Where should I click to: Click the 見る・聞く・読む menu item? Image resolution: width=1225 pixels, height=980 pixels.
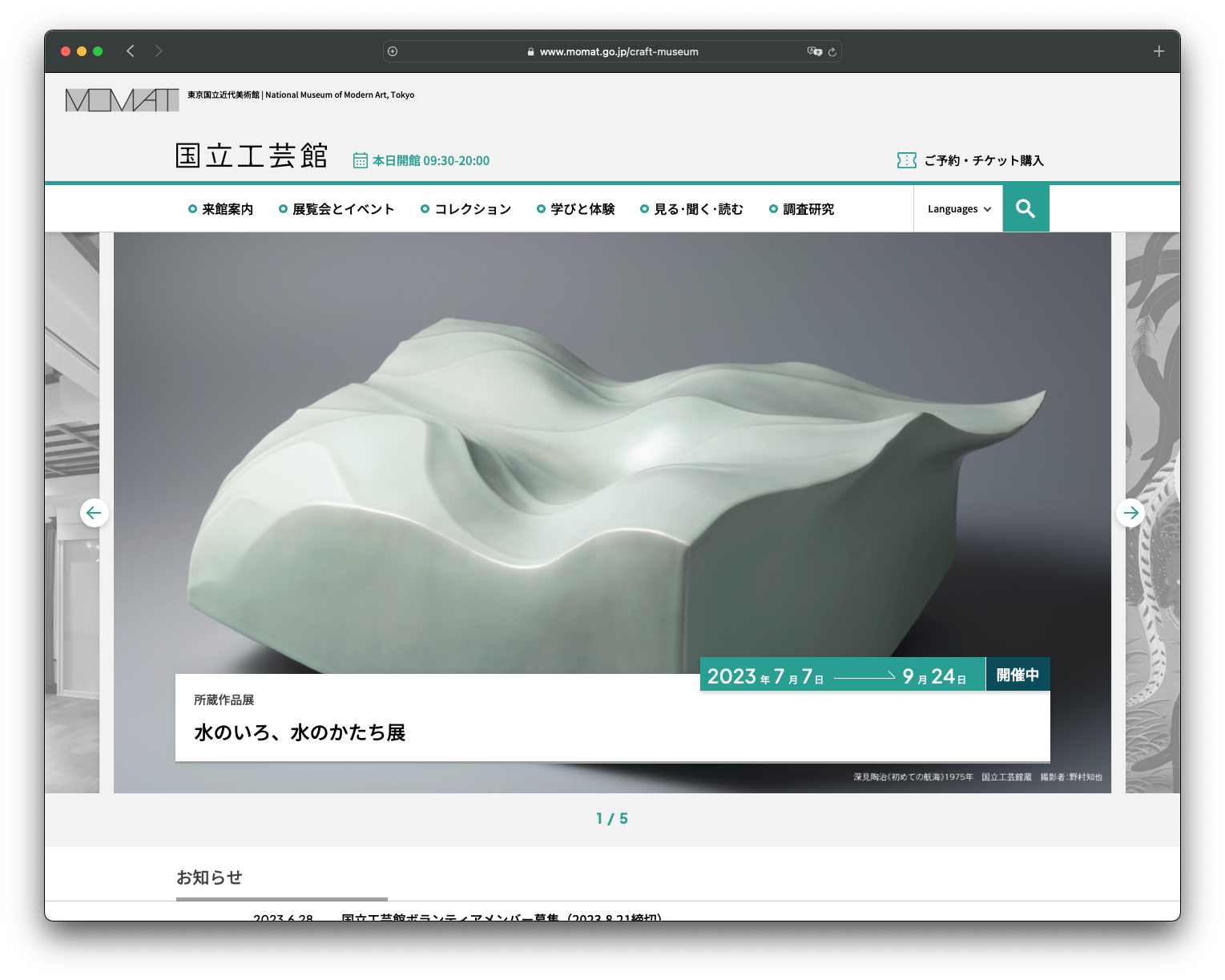[x=692, y=209]
